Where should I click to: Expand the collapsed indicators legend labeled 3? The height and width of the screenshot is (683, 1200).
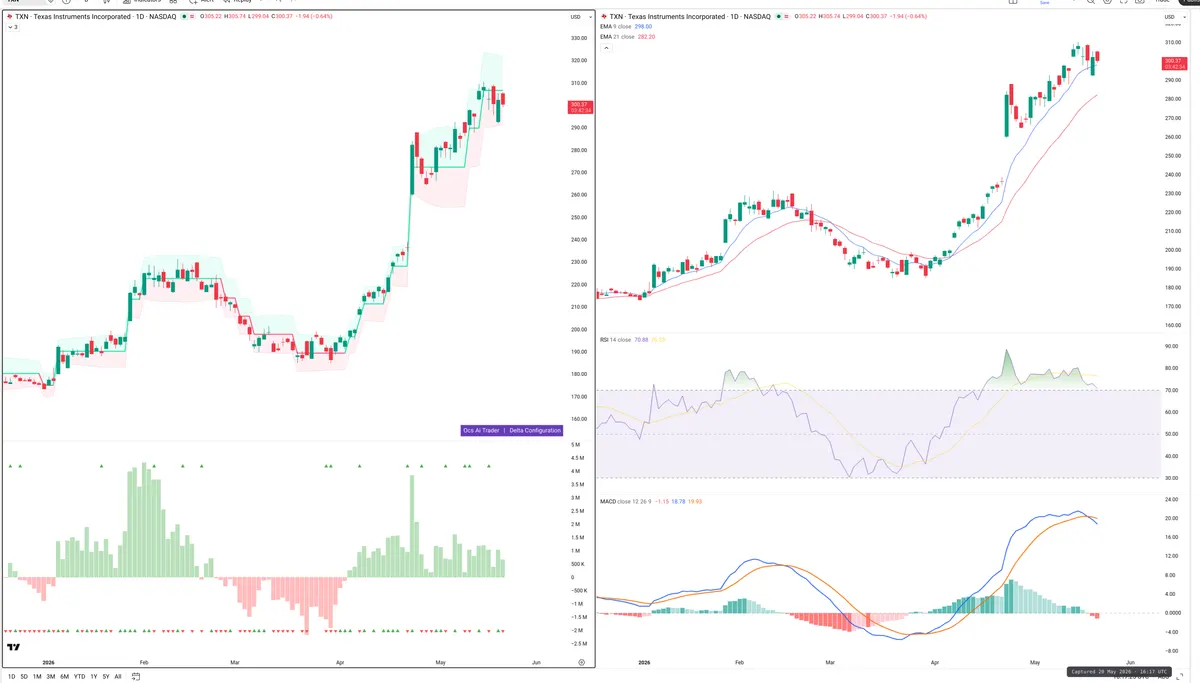[13, 27]
